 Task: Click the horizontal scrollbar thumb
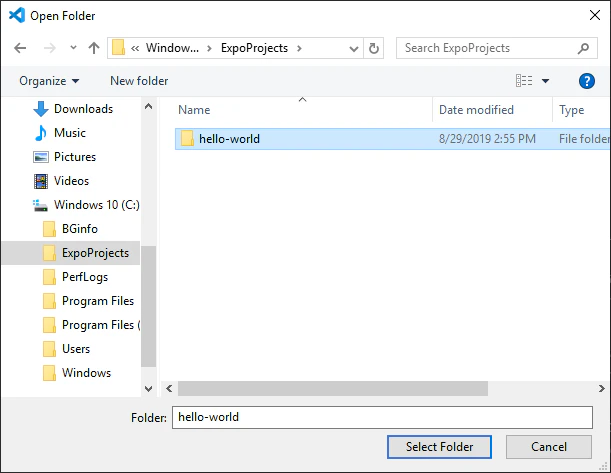333,388
